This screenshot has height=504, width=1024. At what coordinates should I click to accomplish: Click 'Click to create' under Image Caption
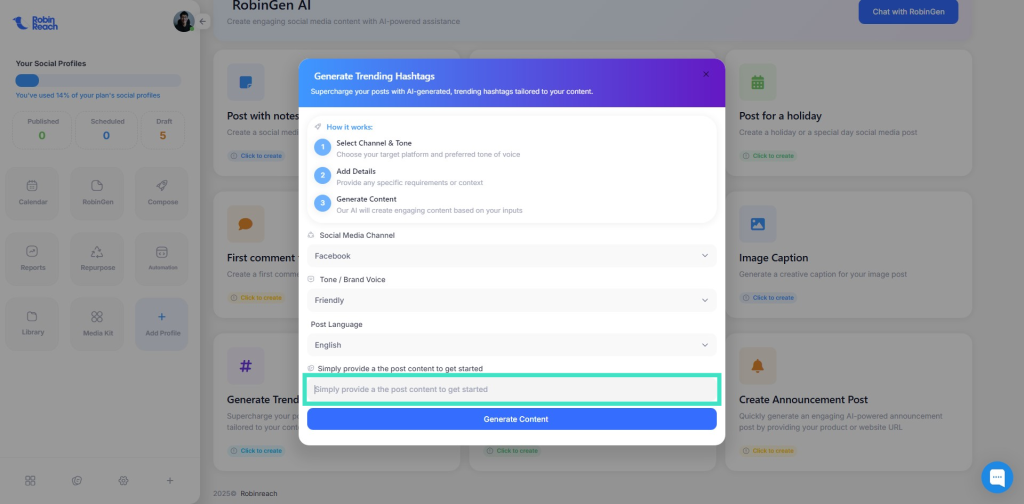pos(768,298)
